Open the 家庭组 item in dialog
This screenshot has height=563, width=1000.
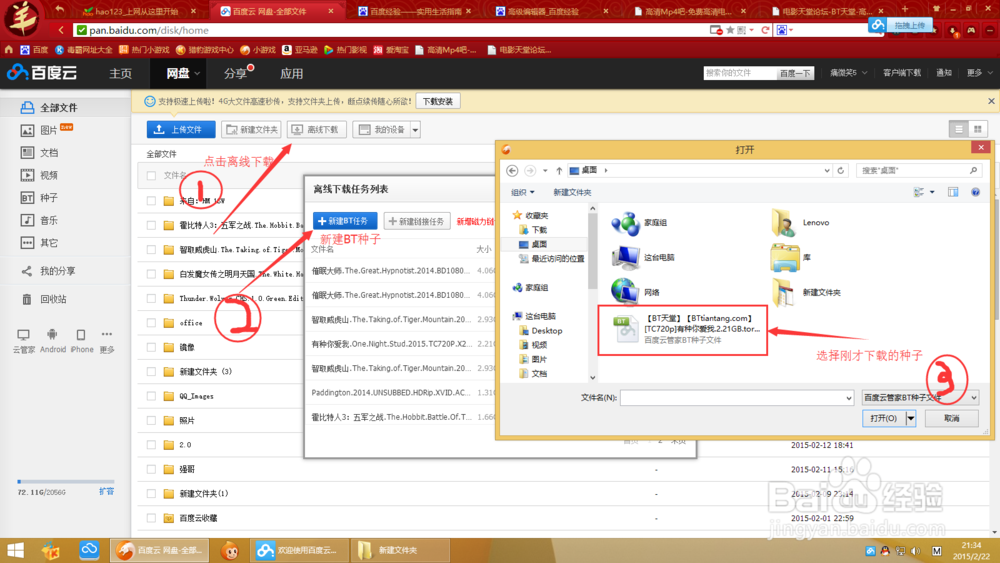tap(639, 223)
